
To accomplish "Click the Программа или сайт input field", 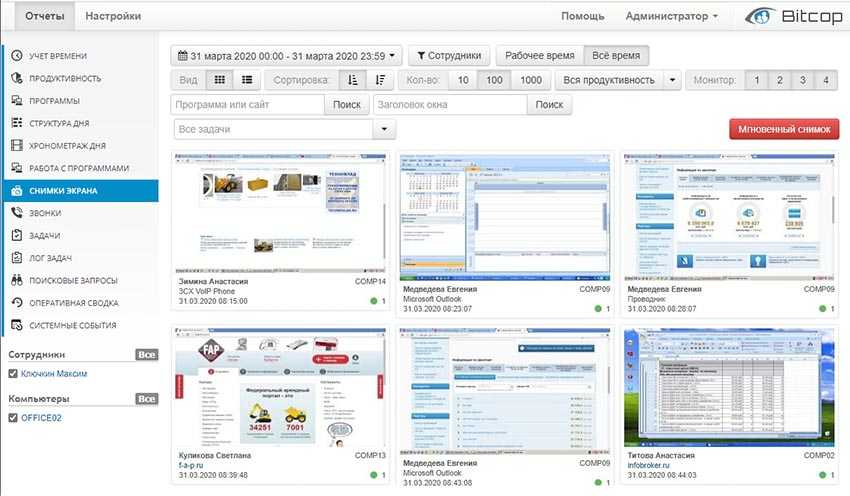I will [x=248, y=105].
